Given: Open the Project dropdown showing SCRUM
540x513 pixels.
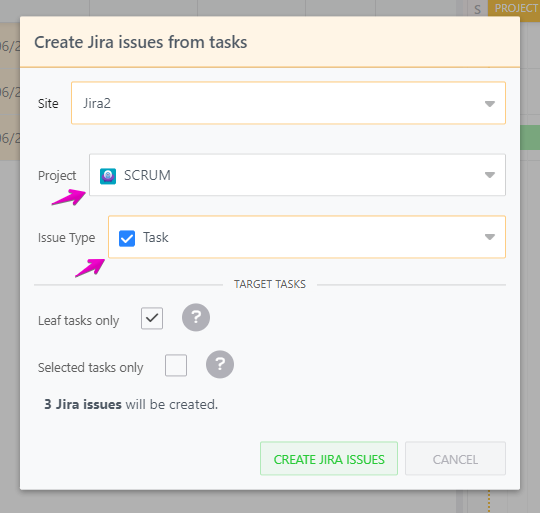Looking at the screenshot, I should point(297,175).
